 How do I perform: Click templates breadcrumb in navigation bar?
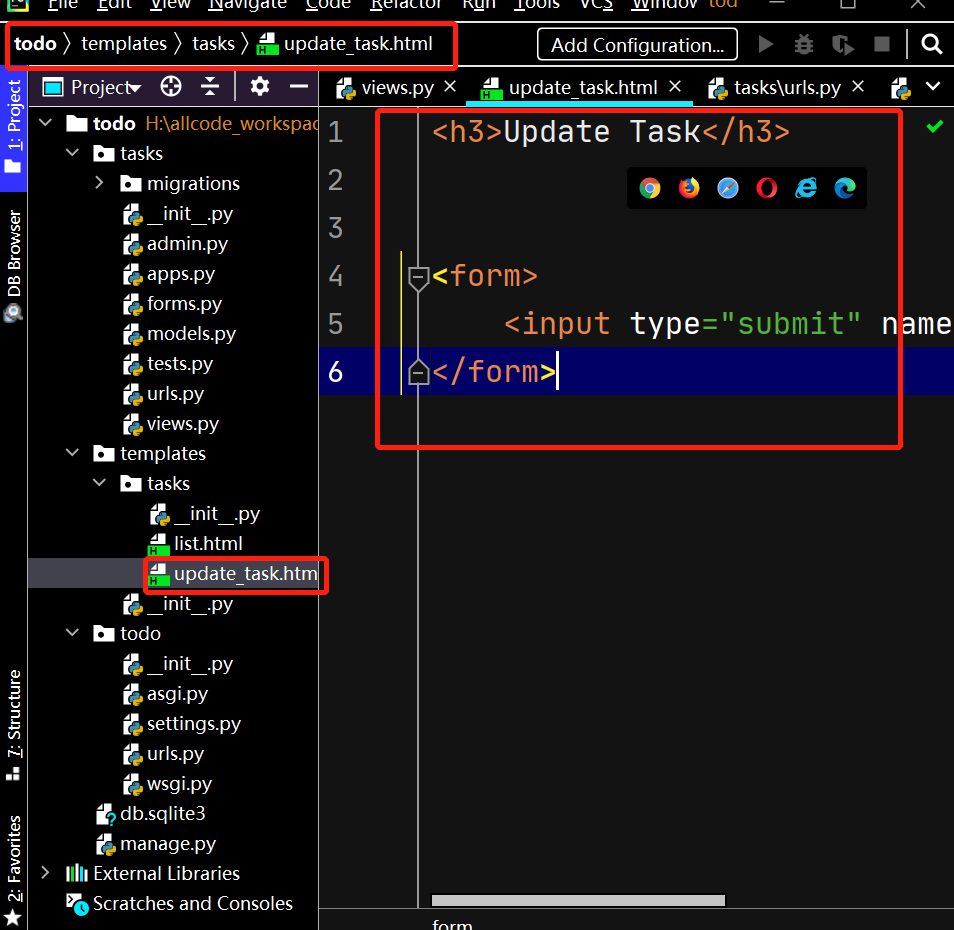click(x=124, y=44)
